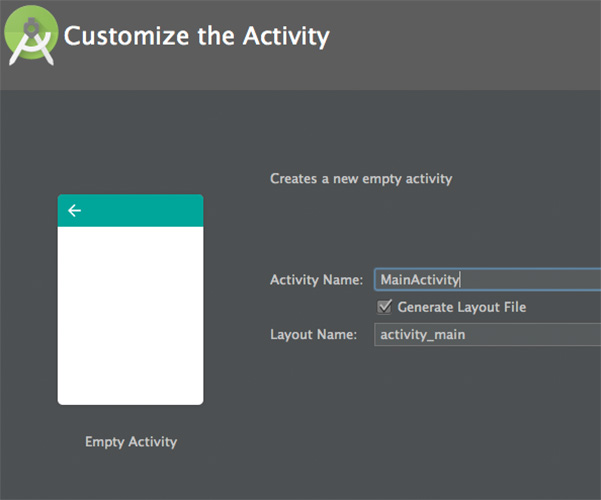
Task: Click the "Customize the Activity" heading
Action: click(196, 37)
